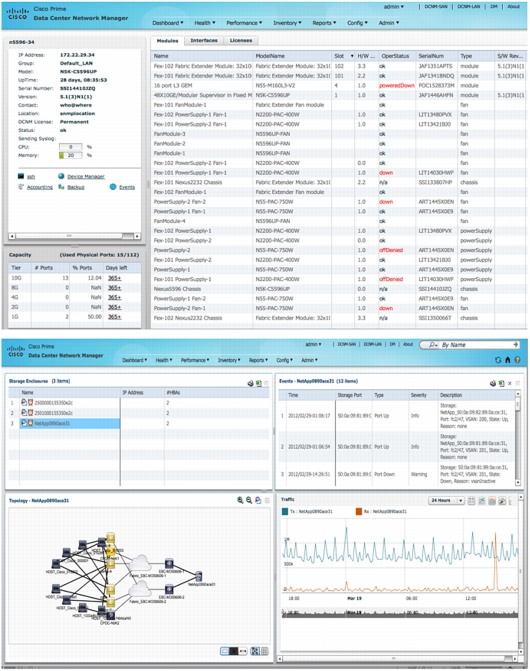530x671 pixels.
Task: Toggle the dark node view under topology
Action: click(234, 651)
